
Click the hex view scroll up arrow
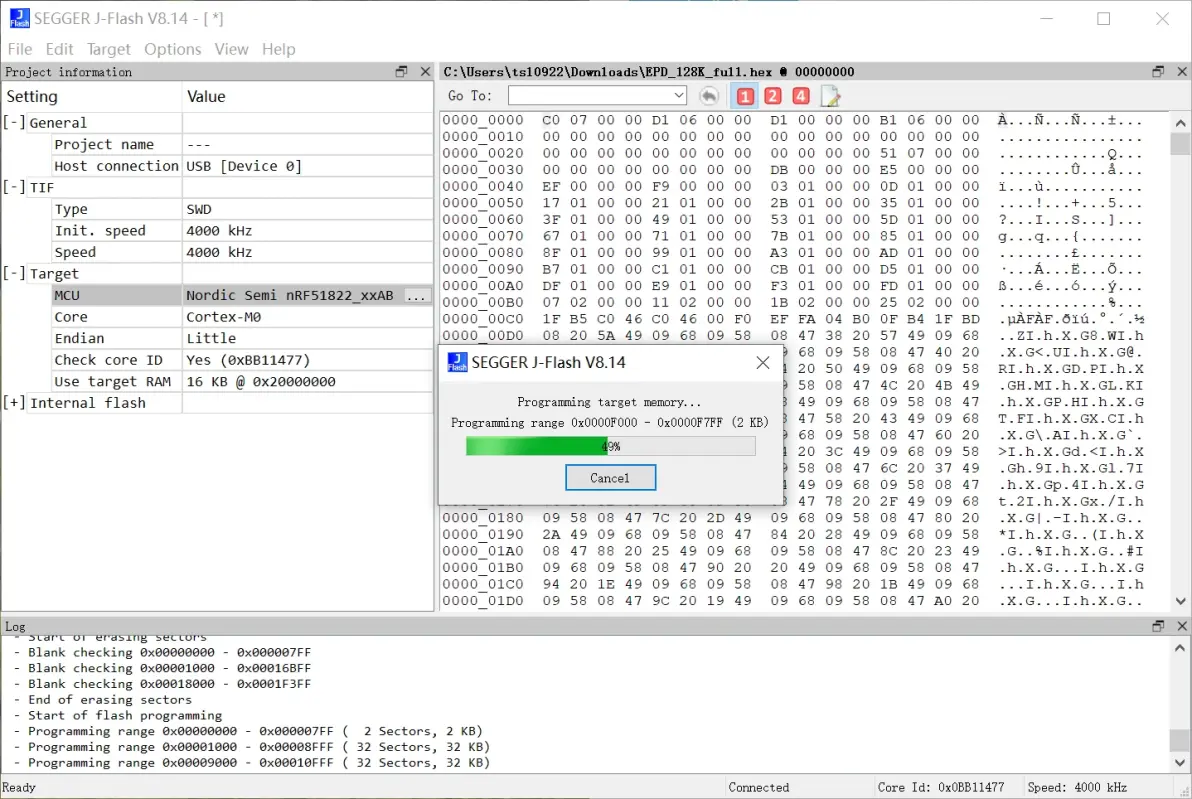tap(1180, 122)
